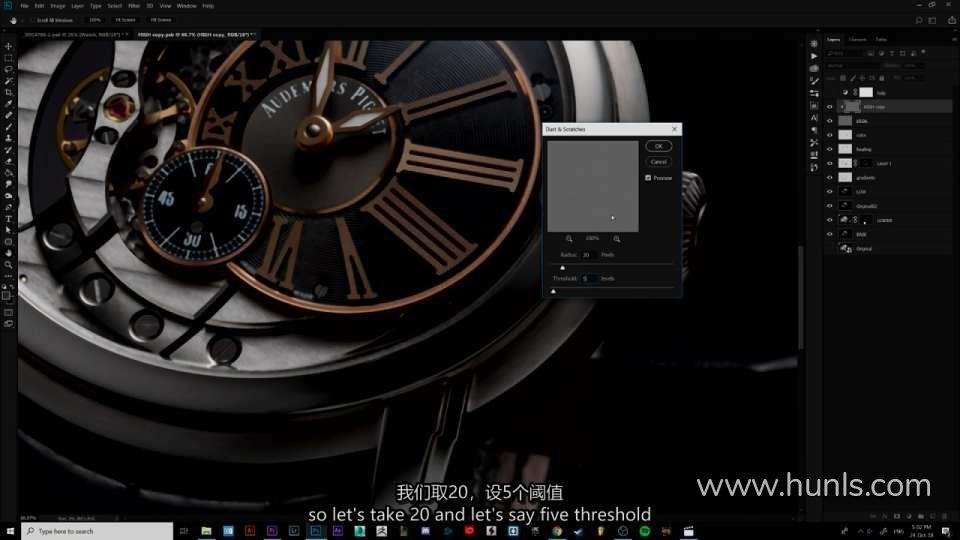Select the Crop tool
Screen dimensions: 960x540
[x=9, y=92]
